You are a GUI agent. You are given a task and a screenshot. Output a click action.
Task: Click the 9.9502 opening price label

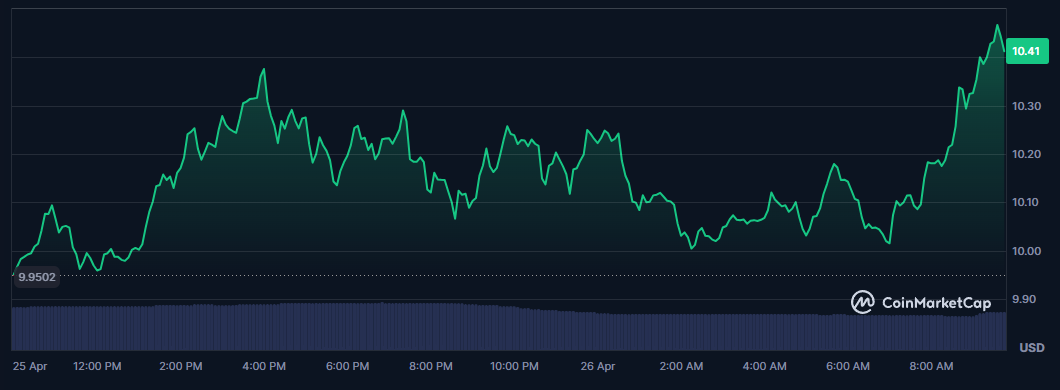point(37,276)
